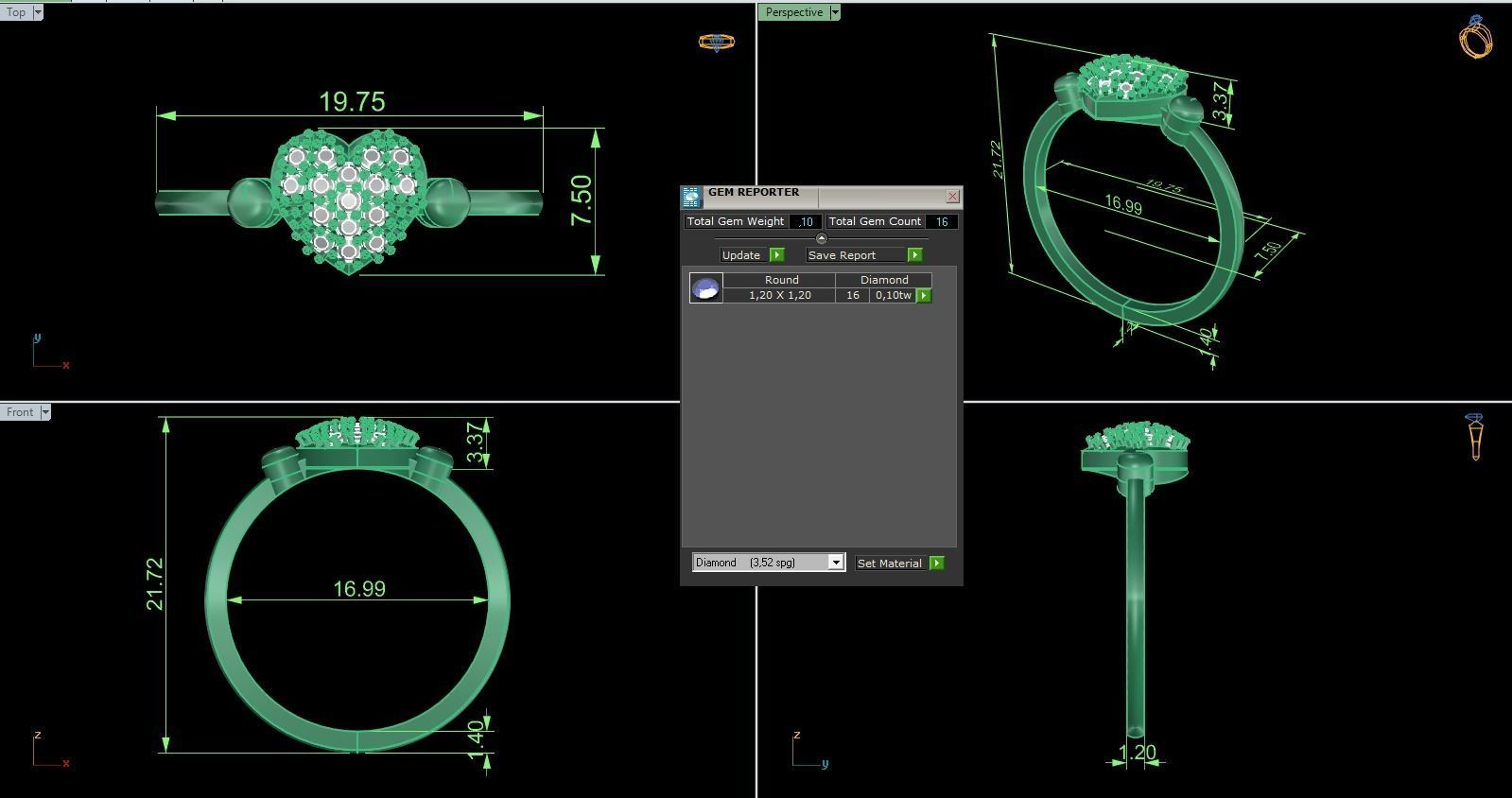Select the 7.50 dimension in Top viewport
Screen dimensions: 1512x798
tap(582, 200)
